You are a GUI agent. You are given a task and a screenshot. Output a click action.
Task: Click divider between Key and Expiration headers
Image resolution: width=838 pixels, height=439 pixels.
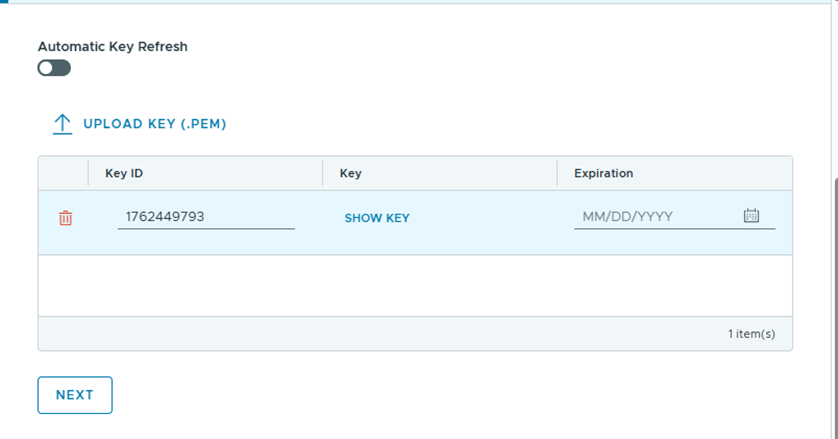click(x=557, y=173)
